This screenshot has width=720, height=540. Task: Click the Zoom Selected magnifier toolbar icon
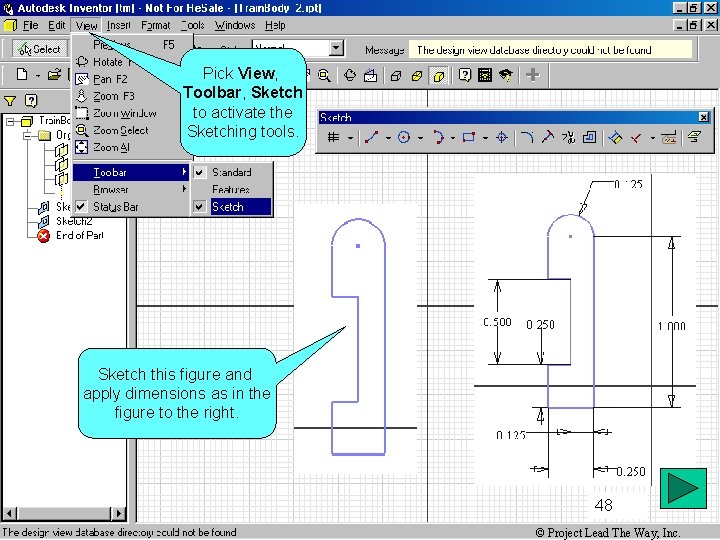[324, 75]
